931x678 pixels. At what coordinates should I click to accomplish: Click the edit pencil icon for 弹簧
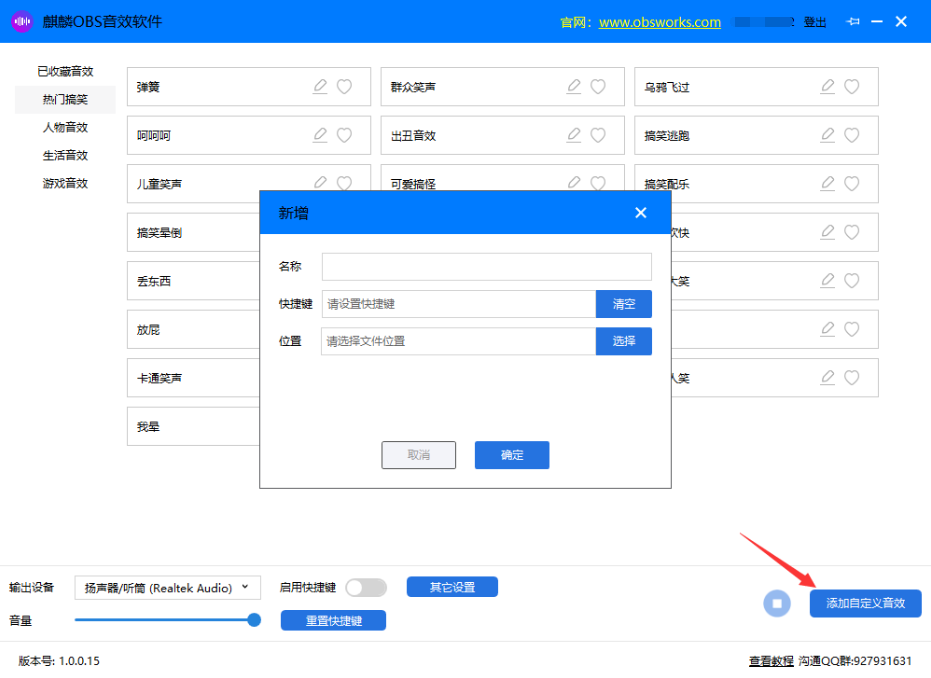(320, 87)
